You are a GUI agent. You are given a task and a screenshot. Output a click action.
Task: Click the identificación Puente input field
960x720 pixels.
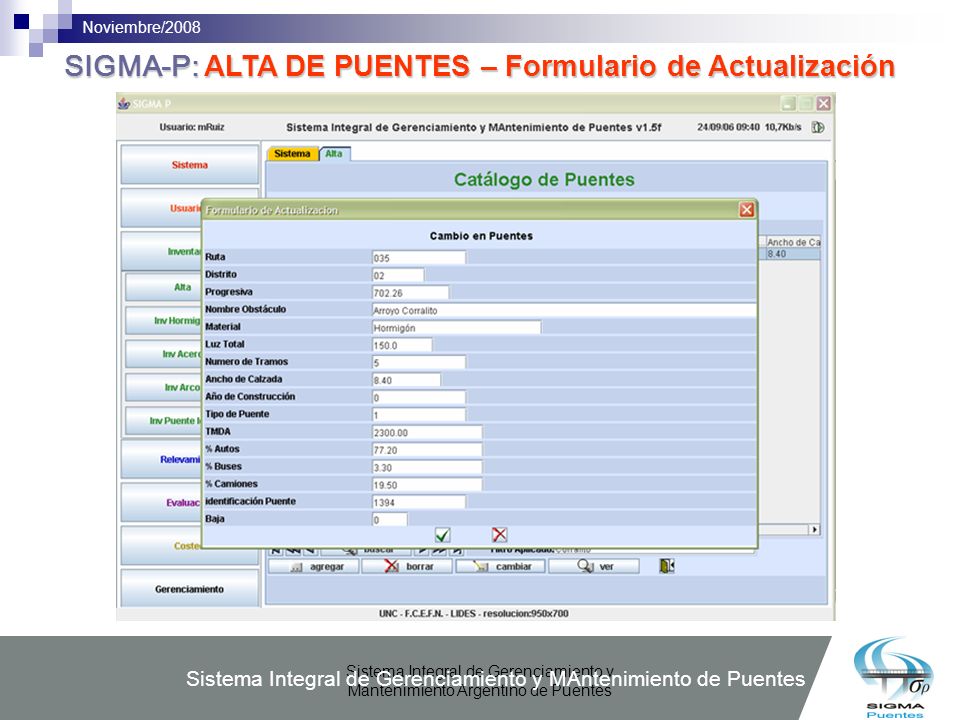pos(419,502)
